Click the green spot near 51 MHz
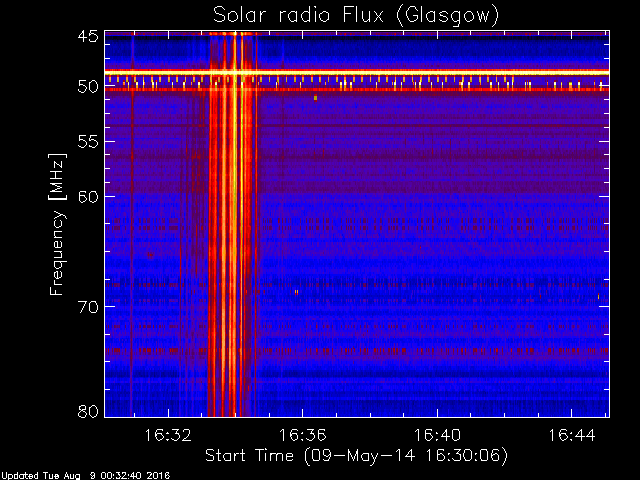The width and height of the screenshot is (640, 480). (x=316, y=98)
